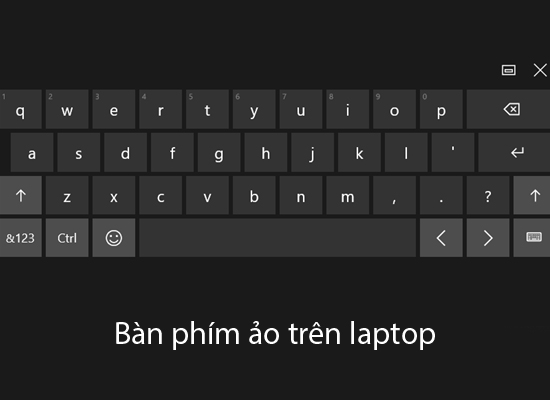Tap the question mark key
This screenshot has width=550, height=400.
[x=488, y=195]
